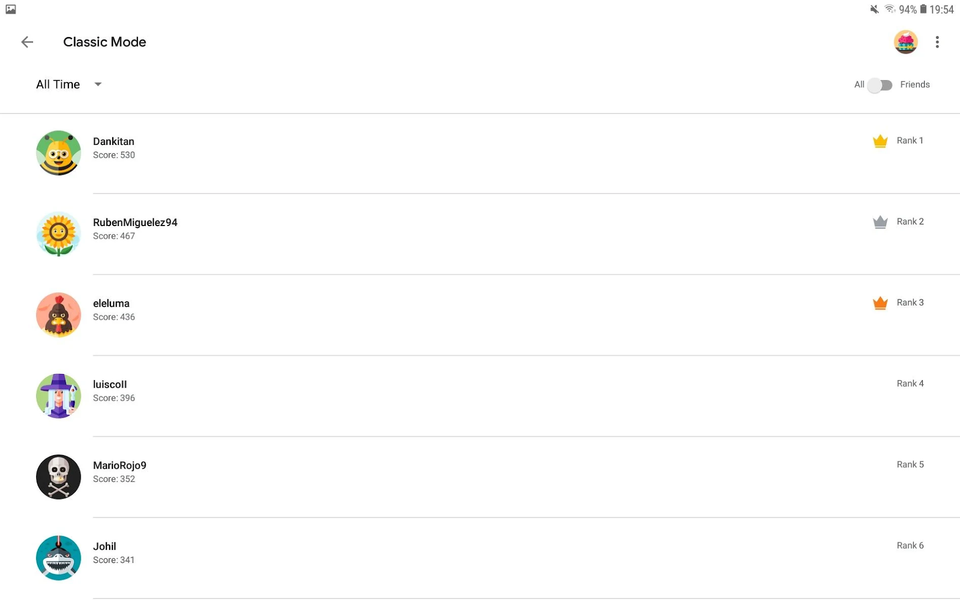Expand the All Time dropdown arrow
Screen dimensions: 960x600
(x=98, y=84)
